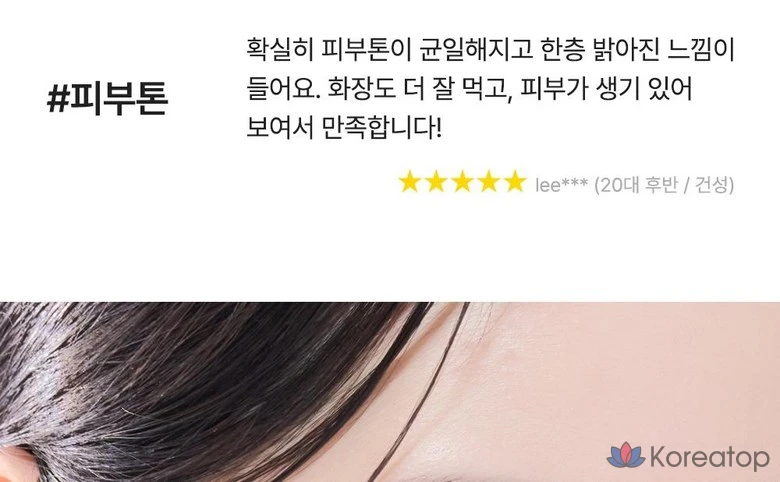Click the ear at photo's bottom corner

coord(17,464)
